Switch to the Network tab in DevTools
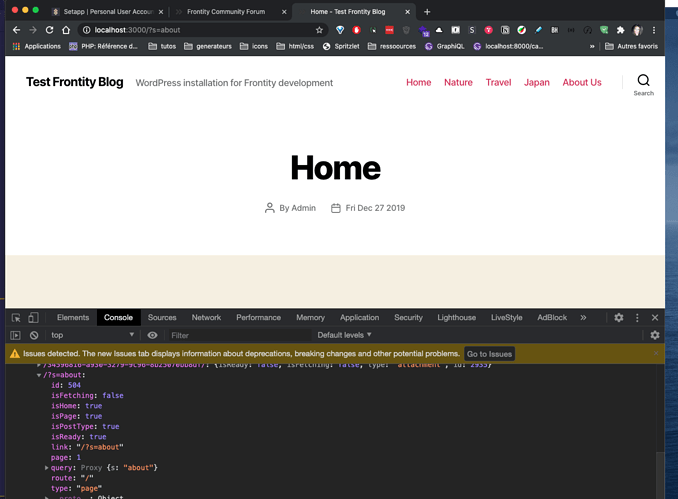This screenshot has height=499, width=678. pyautogui.click(x=206, y=317)
